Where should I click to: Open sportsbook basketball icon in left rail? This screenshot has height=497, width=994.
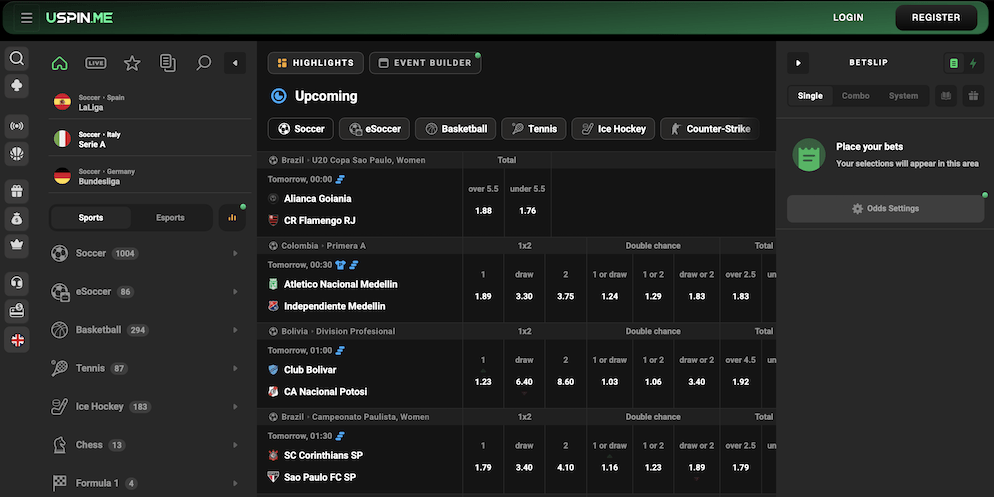(17, 153)
